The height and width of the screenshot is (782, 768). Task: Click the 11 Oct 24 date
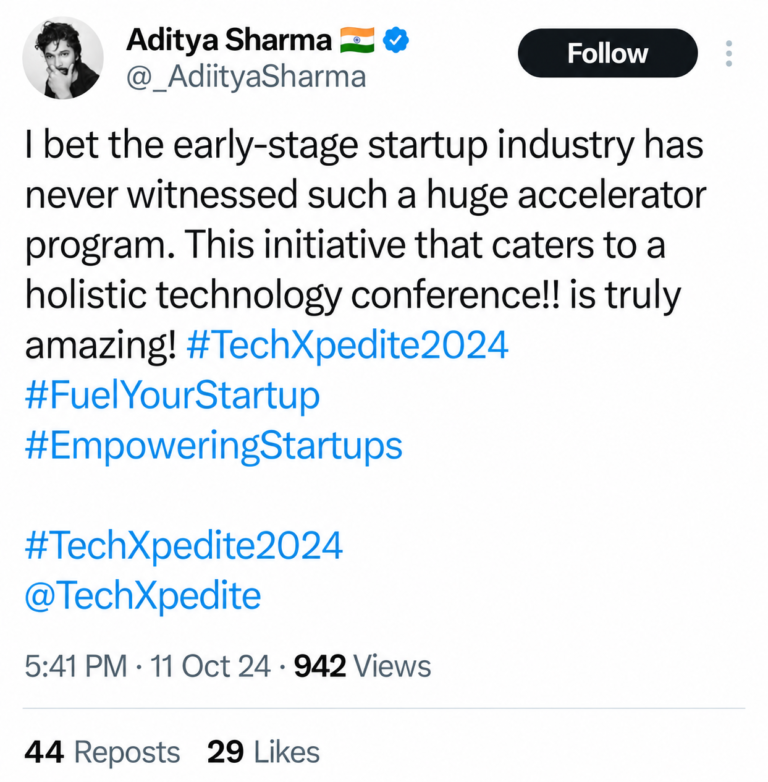(210, 666)
